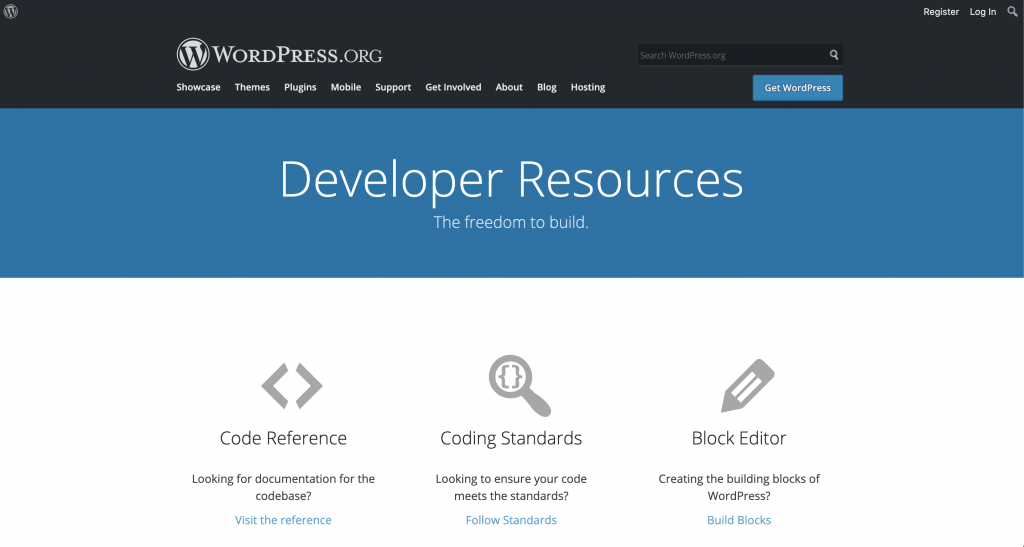The width and height of the screenshot is (1024, 547).
Task: Click 'Creating the building blocks of WordPress?' text
Action: (739, 487)
